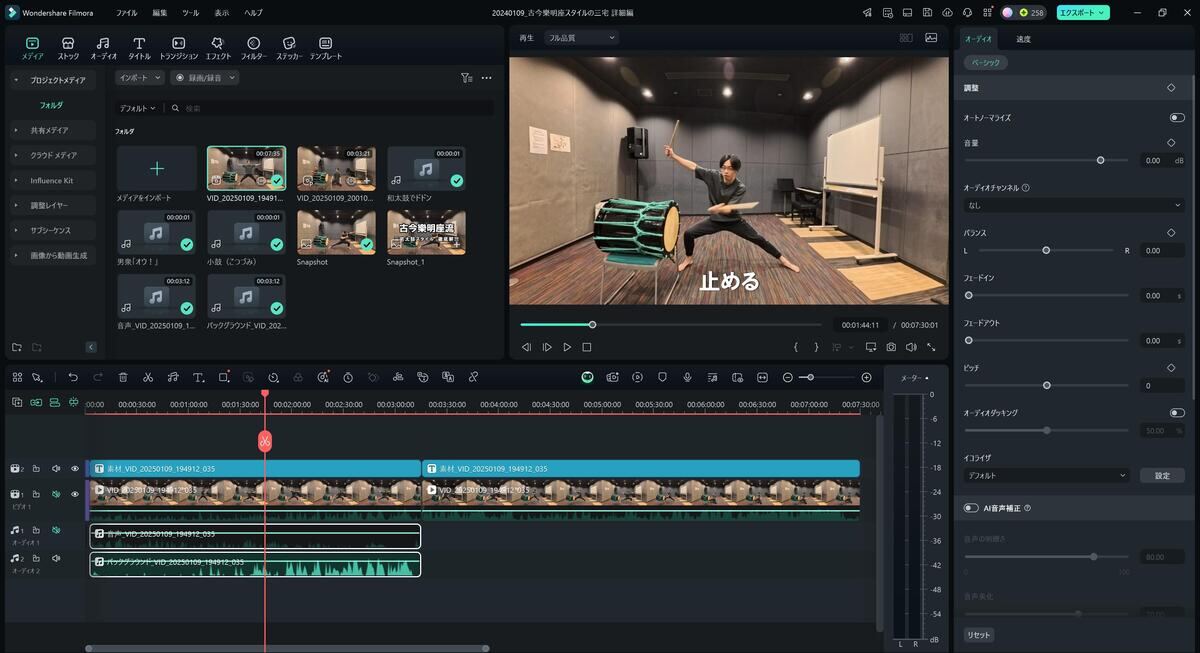
Task: Click the ピッチ pitch slider handle
Action: (x=1047, y=385)
